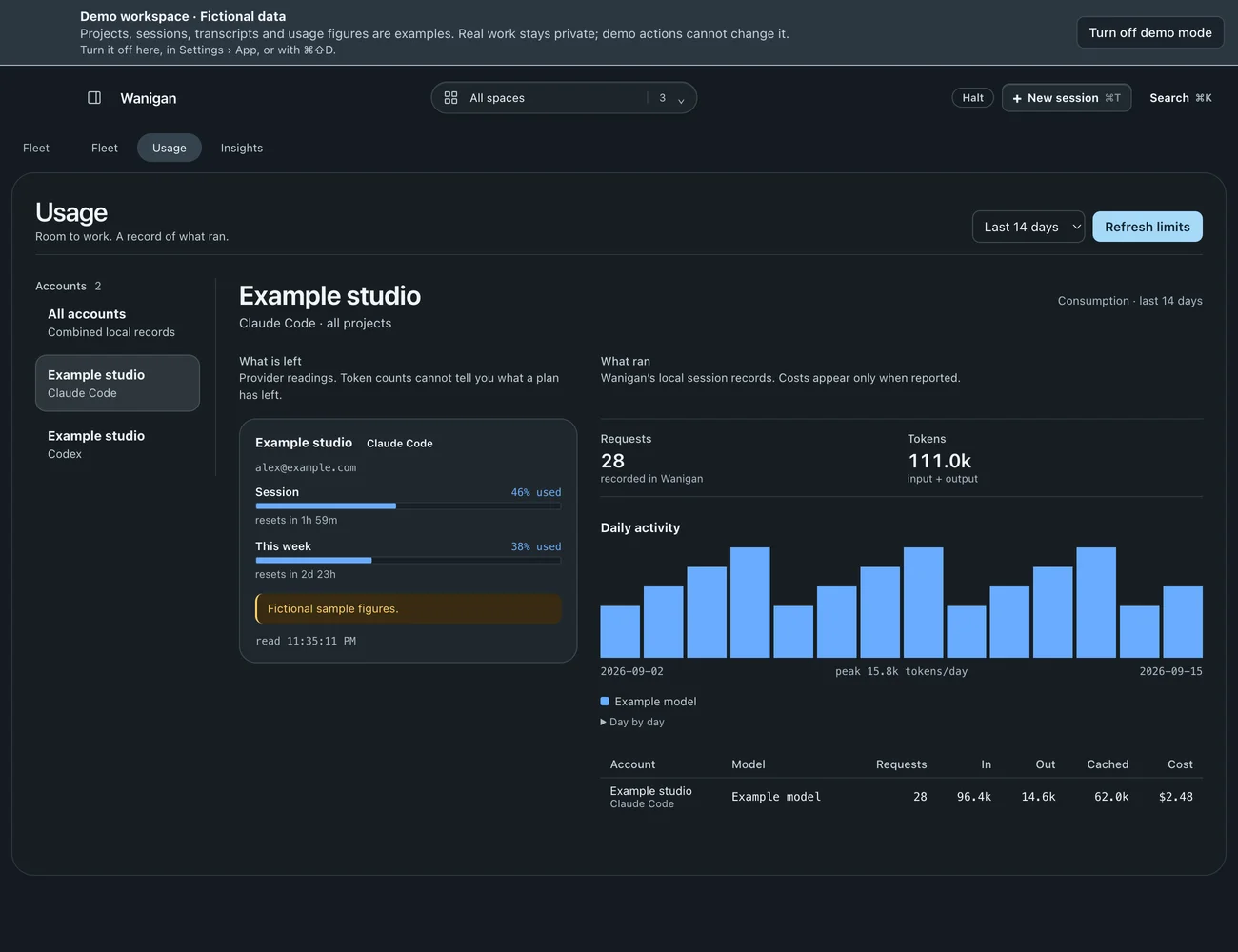Image resolution: width=1238 pixels, height=952 pixels.
Task: Click resets in 1h 59m text
Action: (296, 521)
